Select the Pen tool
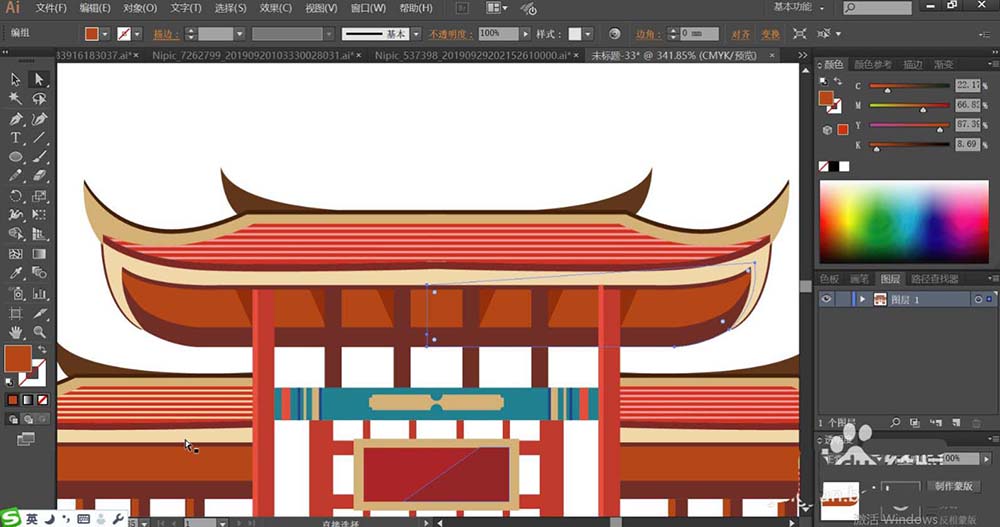The width and height of the screenshot is (1000, 527). 15,119
